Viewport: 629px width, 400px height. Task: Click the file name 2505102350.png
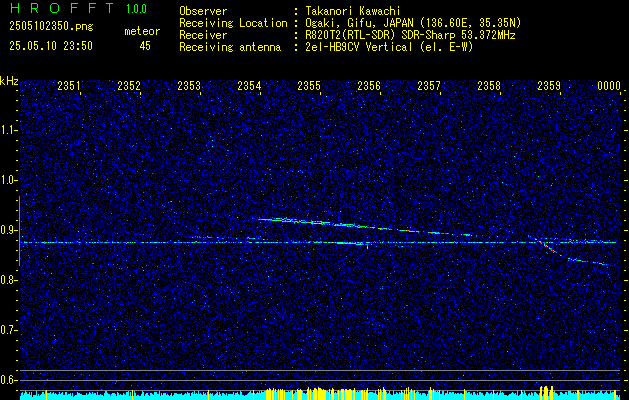(51, 27)
